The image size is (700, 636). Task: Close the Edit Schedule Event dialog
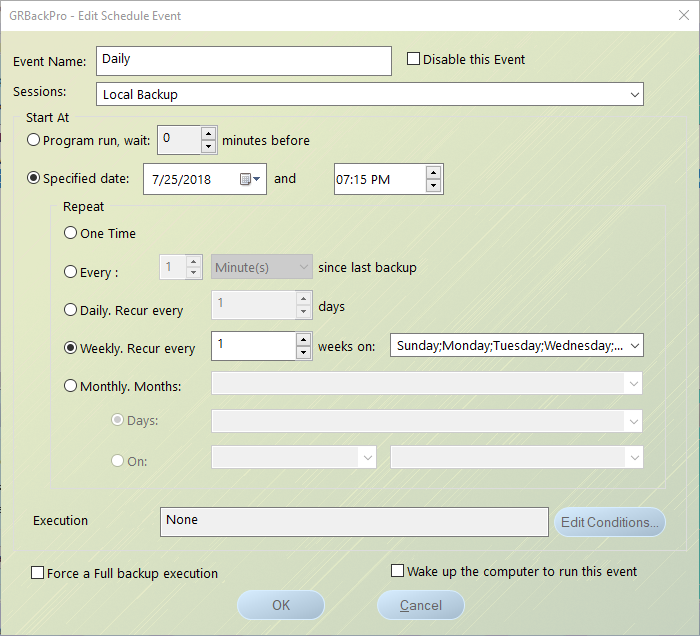[683, 15]
